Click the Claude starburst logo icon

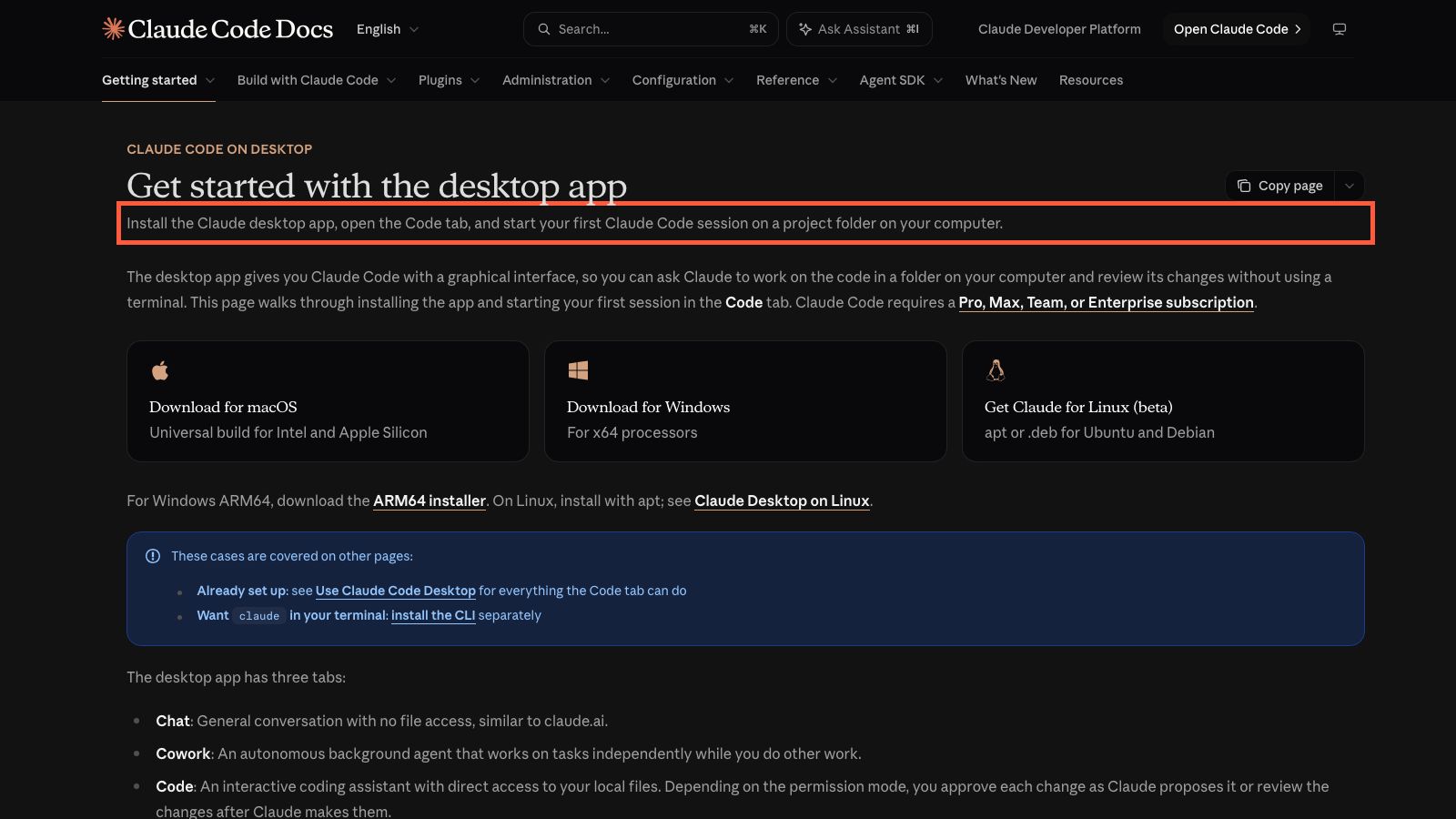113,29
